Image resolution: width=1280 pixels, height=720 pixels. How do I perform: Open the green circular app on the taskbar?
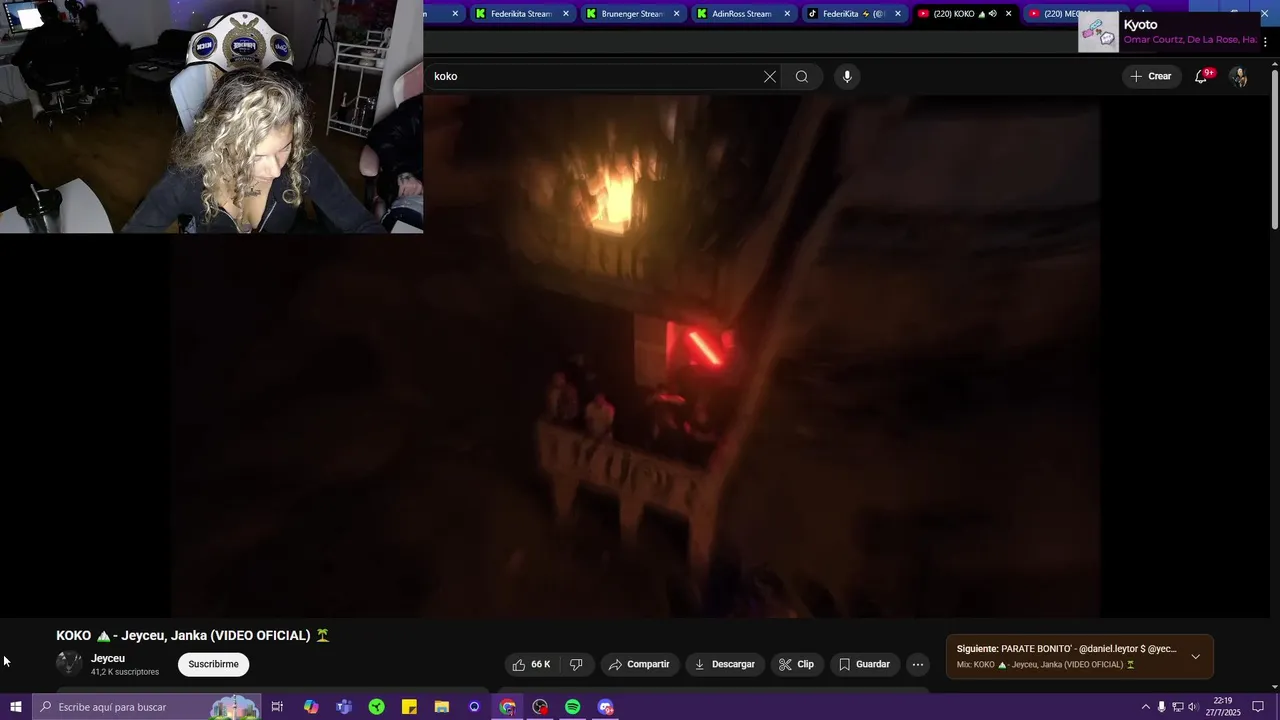(377, 707)
